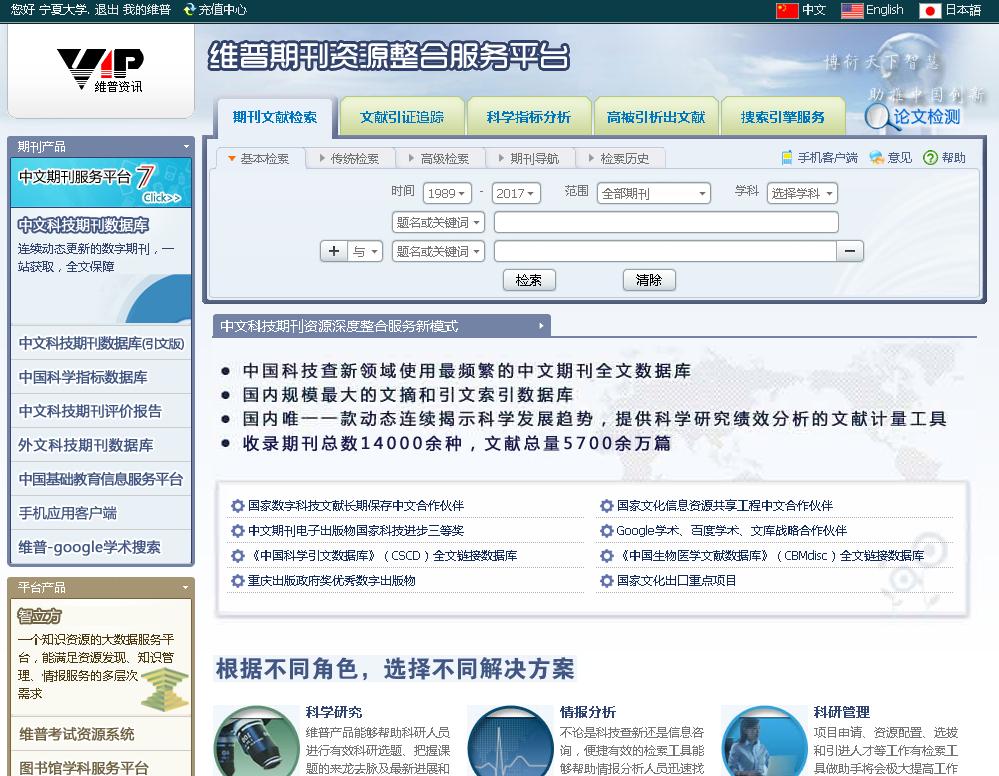Select the 期刊导航 sub-tab
999x776 pixels.
coord(529,159)
